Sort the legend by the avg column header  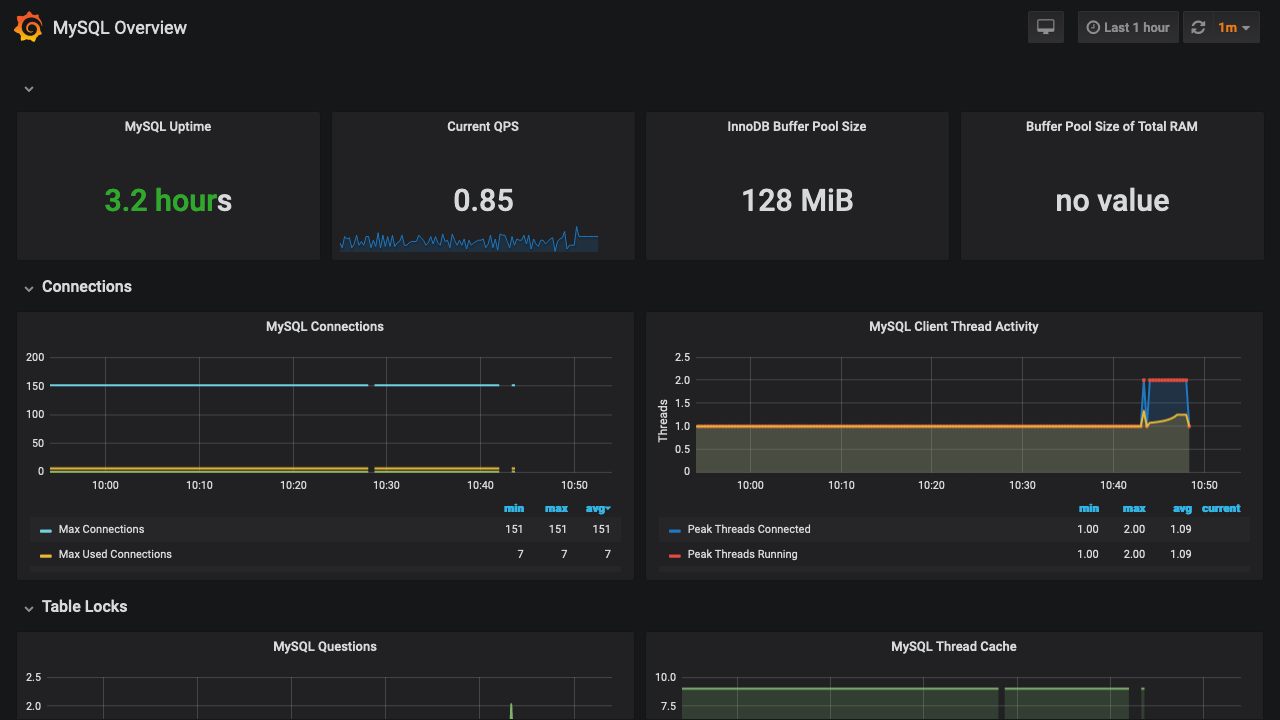596,508
